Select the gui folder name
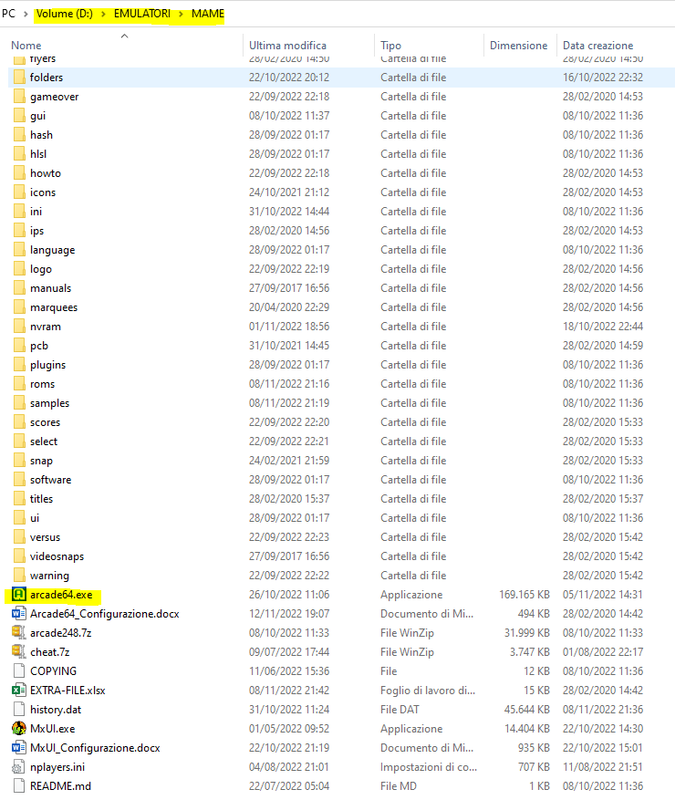675x800 pixels. 38,116
